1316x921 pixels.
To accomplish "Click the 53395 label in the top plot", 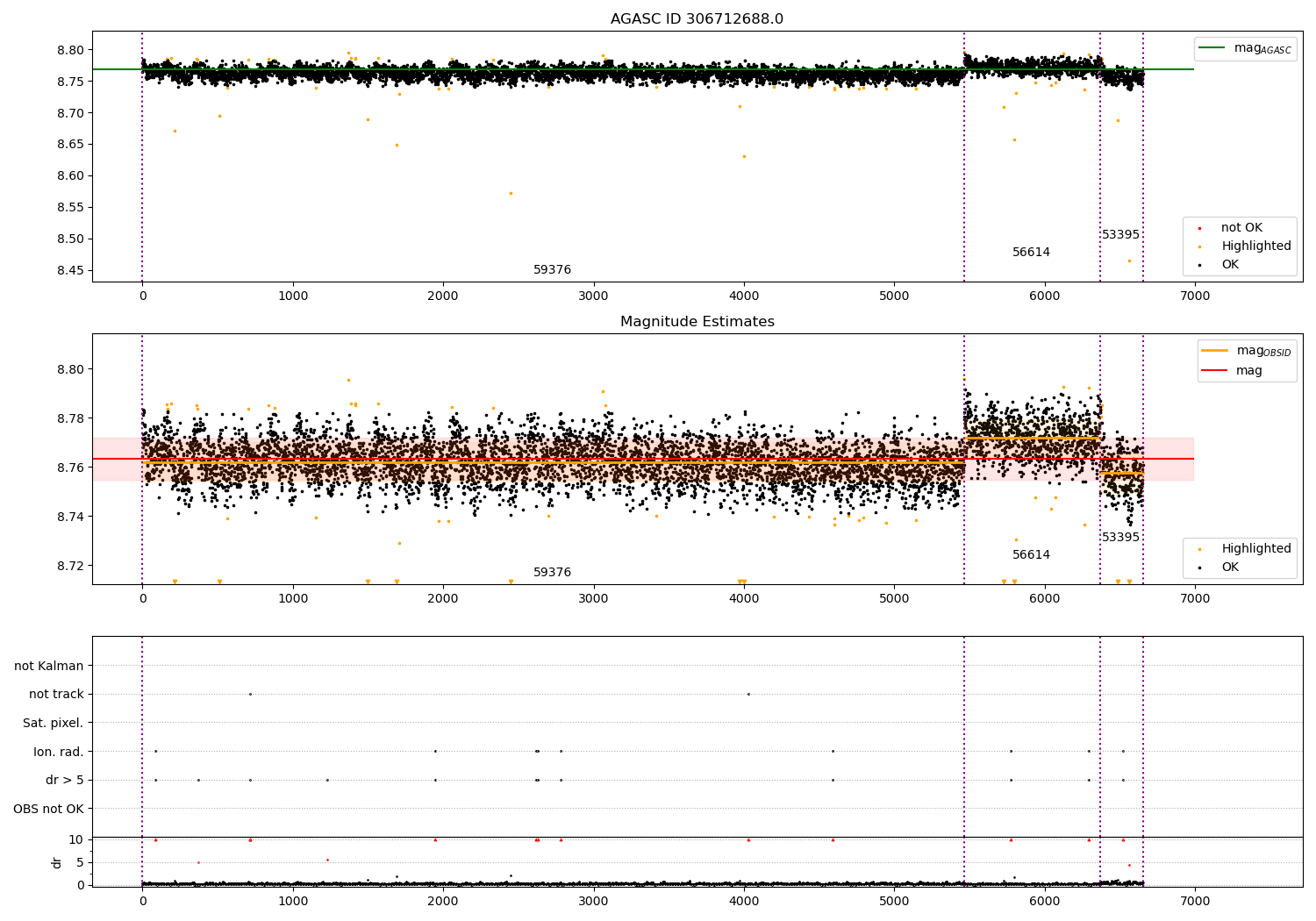I will (x=1120, y=235).
